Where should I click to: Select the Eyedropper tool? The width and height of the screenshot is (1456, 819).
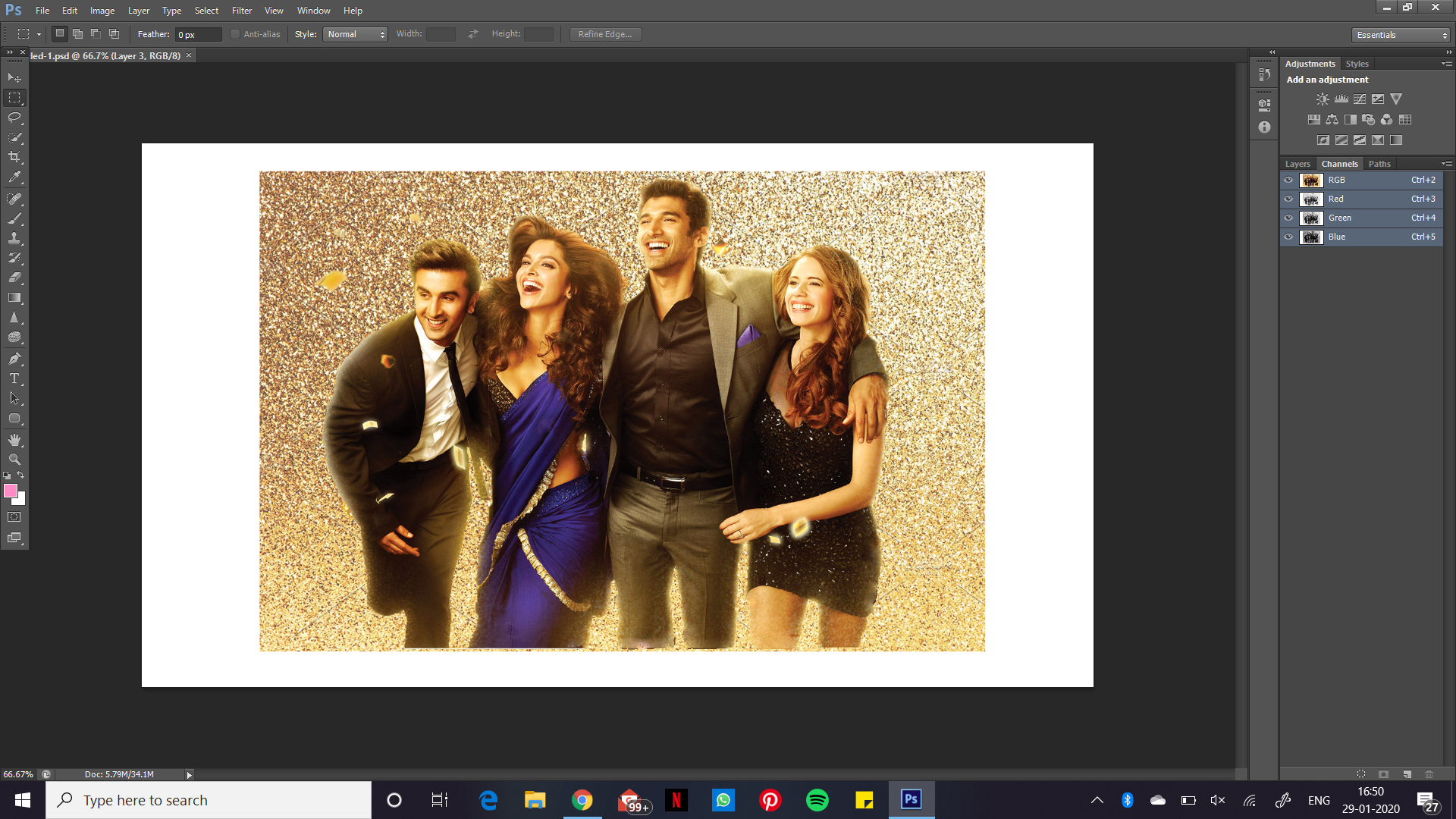click(x=14, y=177)
